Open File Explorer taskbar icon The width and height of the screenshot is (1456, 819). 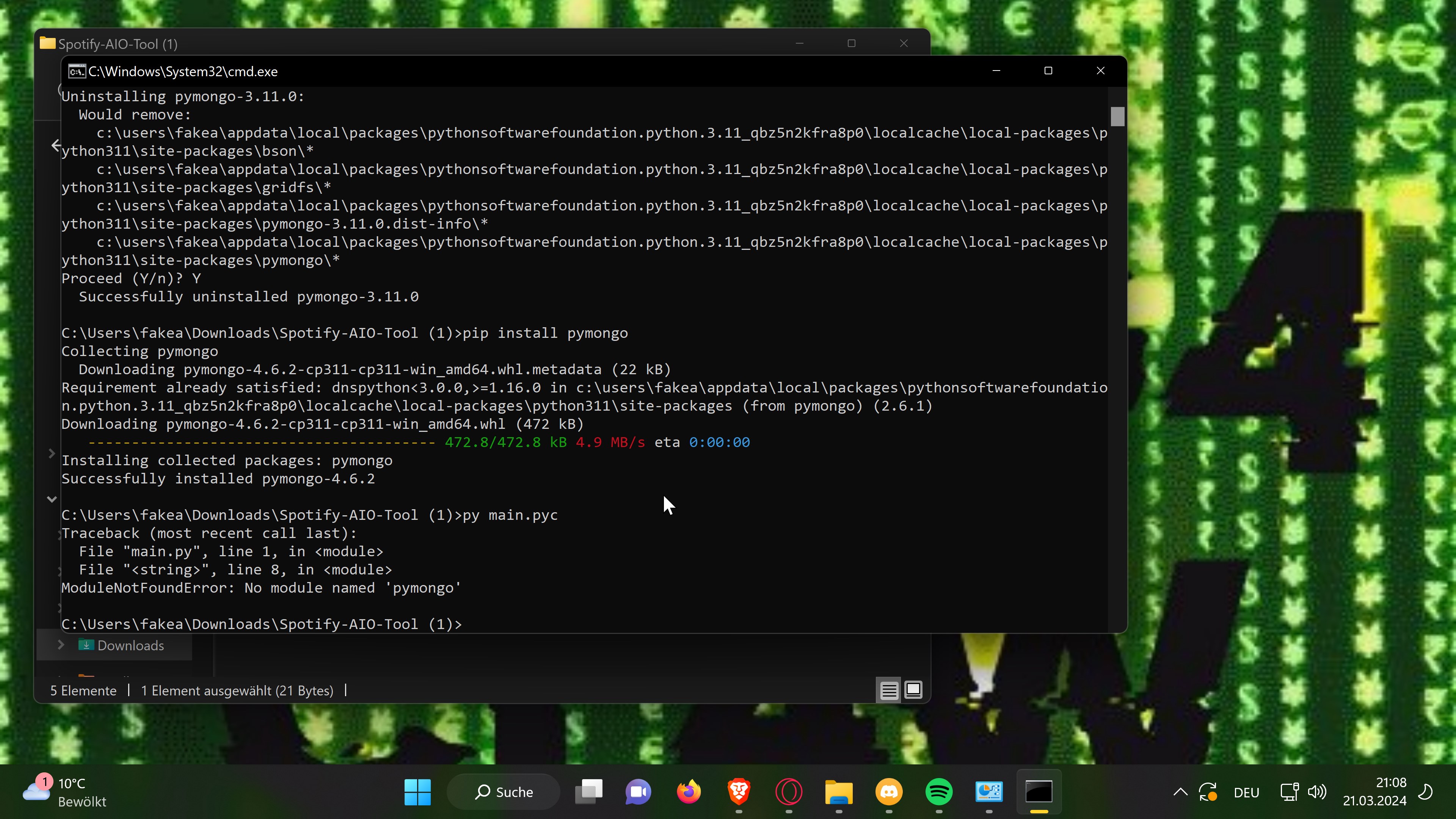[x=839, y=791]
